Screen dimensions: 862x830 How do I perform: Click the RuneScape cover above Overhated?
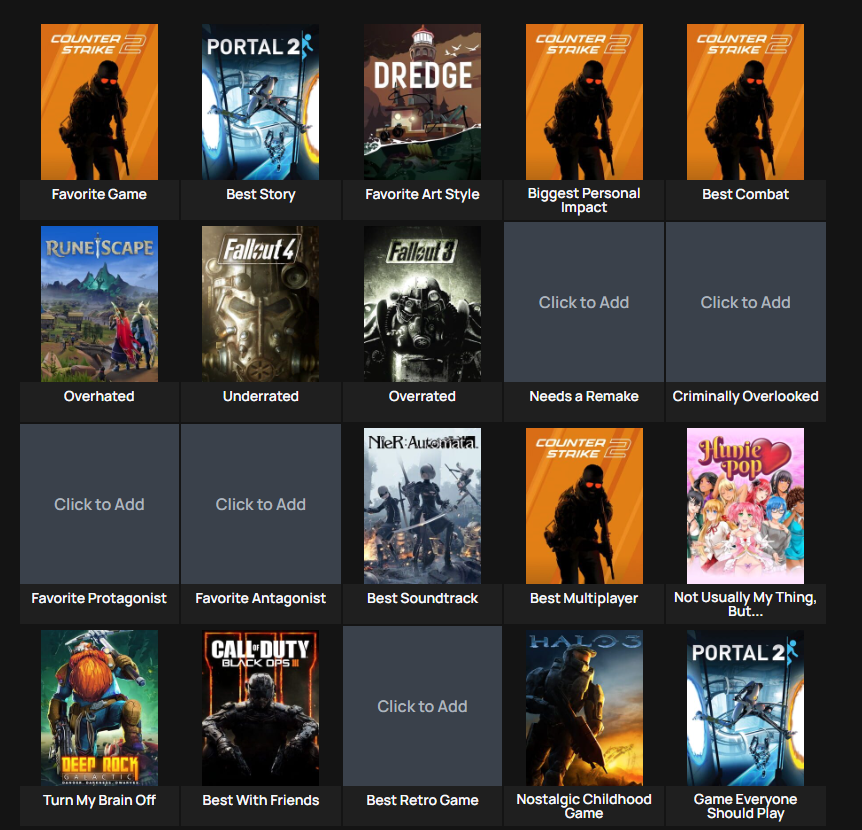click(100, 304)
